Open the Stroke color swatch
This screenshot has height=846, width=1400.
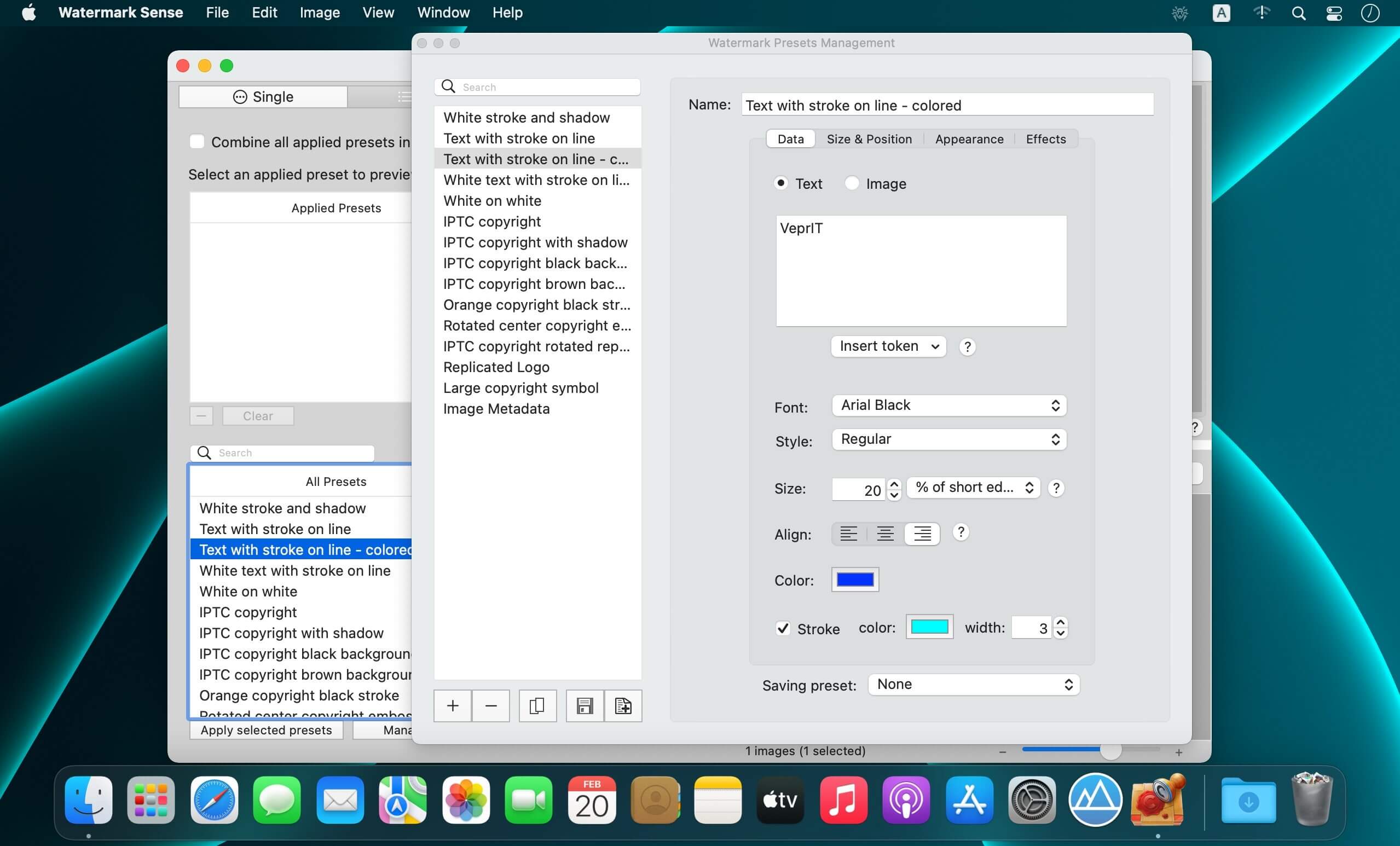point(929,627)
